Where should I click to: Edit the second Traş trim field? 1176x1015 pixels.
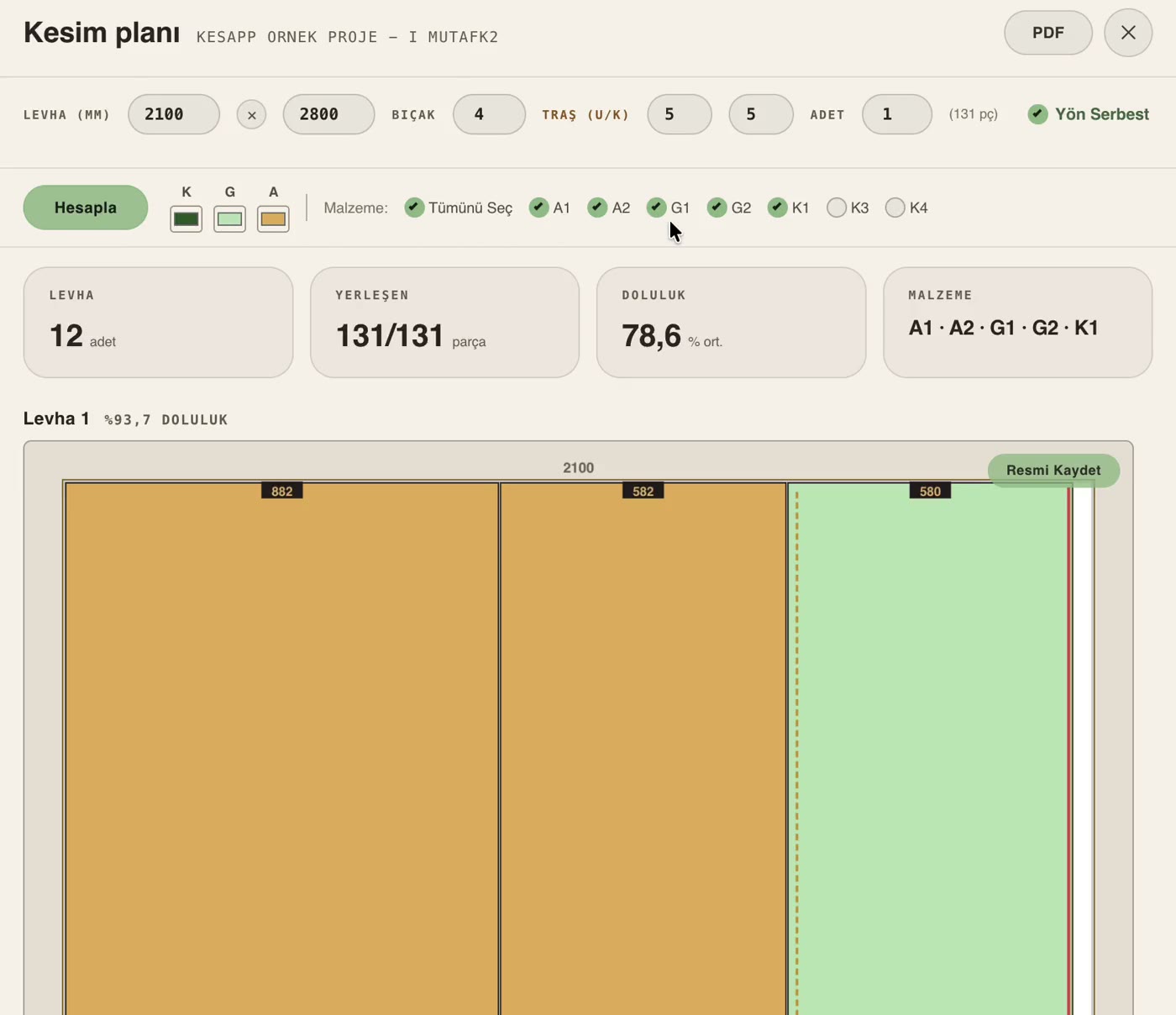[x=761, y=114]
